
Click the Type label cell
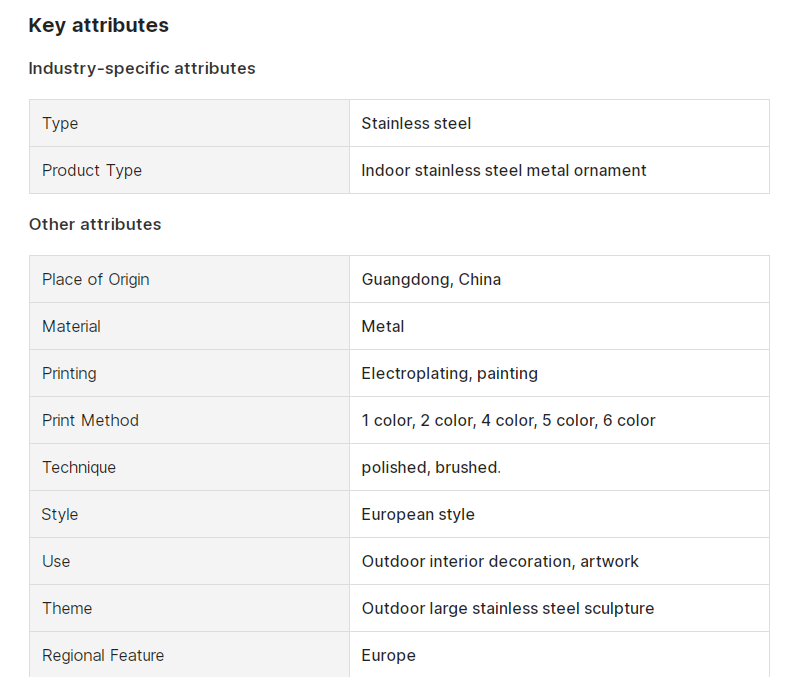tap(189, 123)
